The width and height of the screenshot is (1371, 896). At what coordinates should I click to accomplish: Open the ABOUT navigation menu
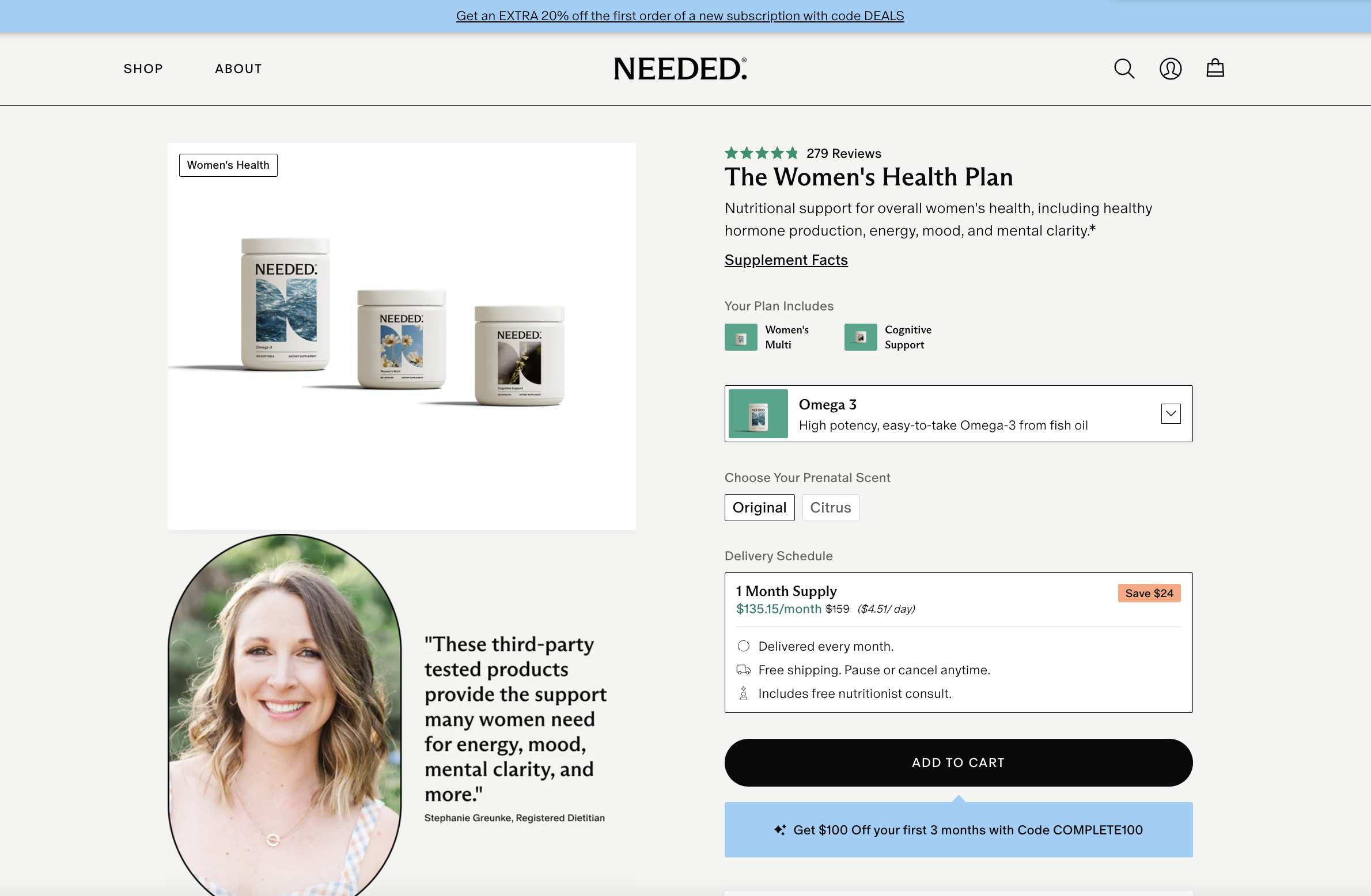click(x=238, y=69)
